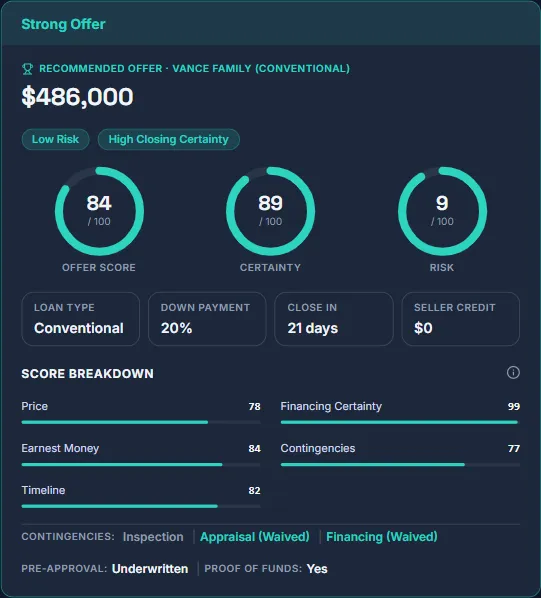Click the Financing Certainty value 99

click(x=514, y=407)
